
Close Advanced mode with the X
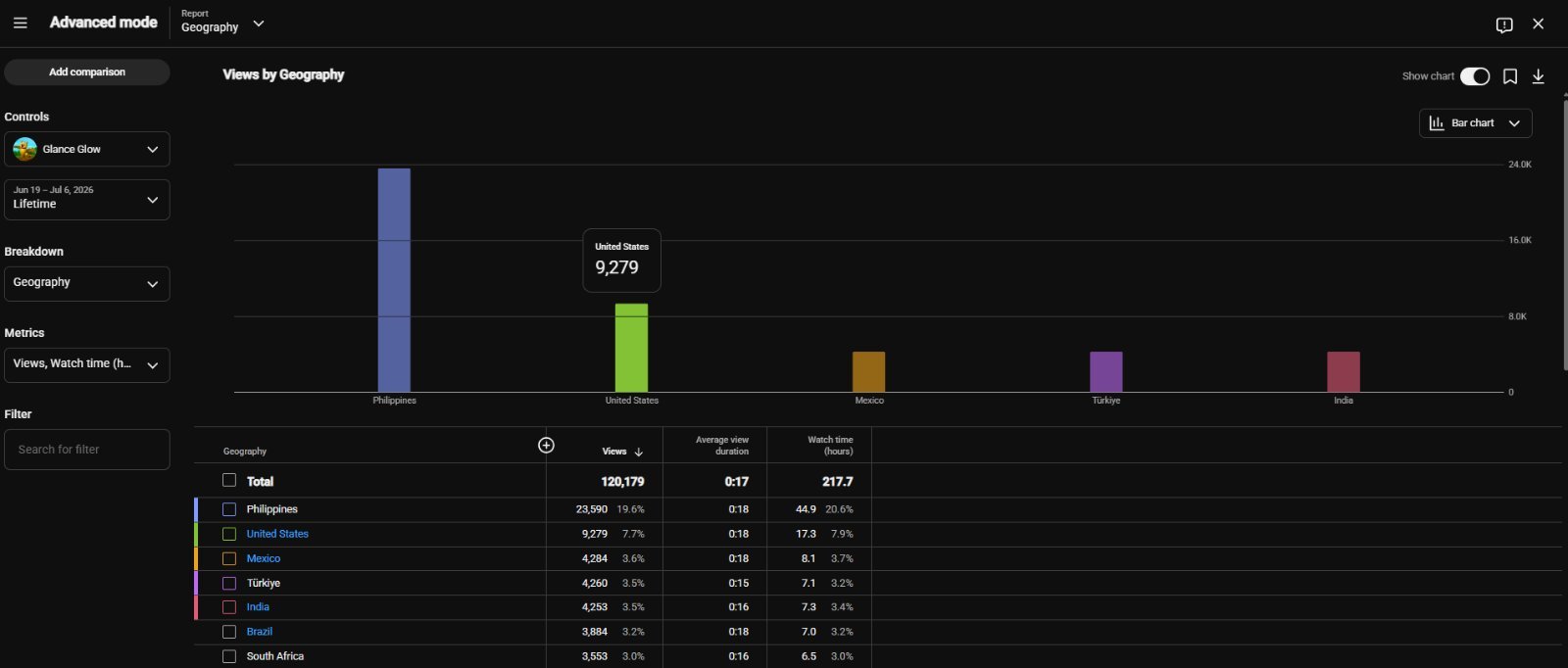1539,24
